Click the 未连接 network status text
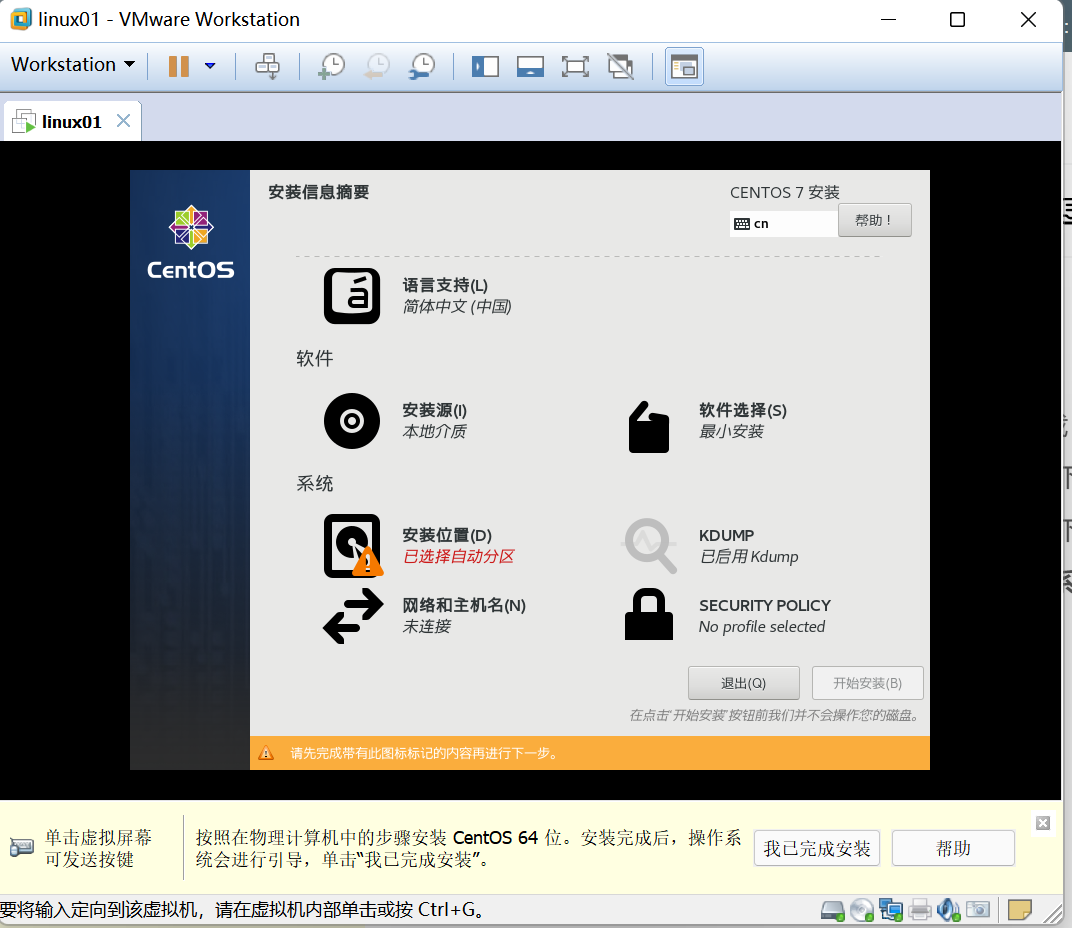Screen dimensions: 1072x928 [x=427, y=626]
